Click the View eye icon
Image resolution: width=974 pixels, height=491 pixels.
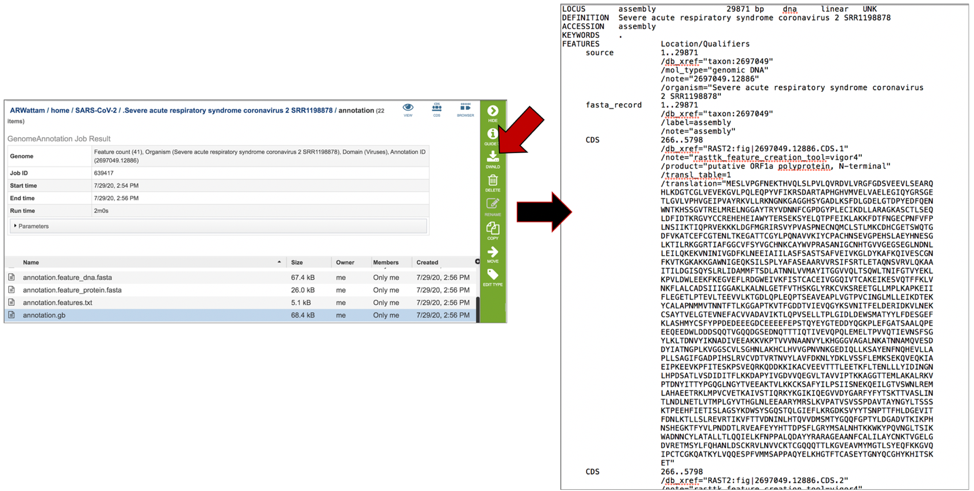(408, 109)
